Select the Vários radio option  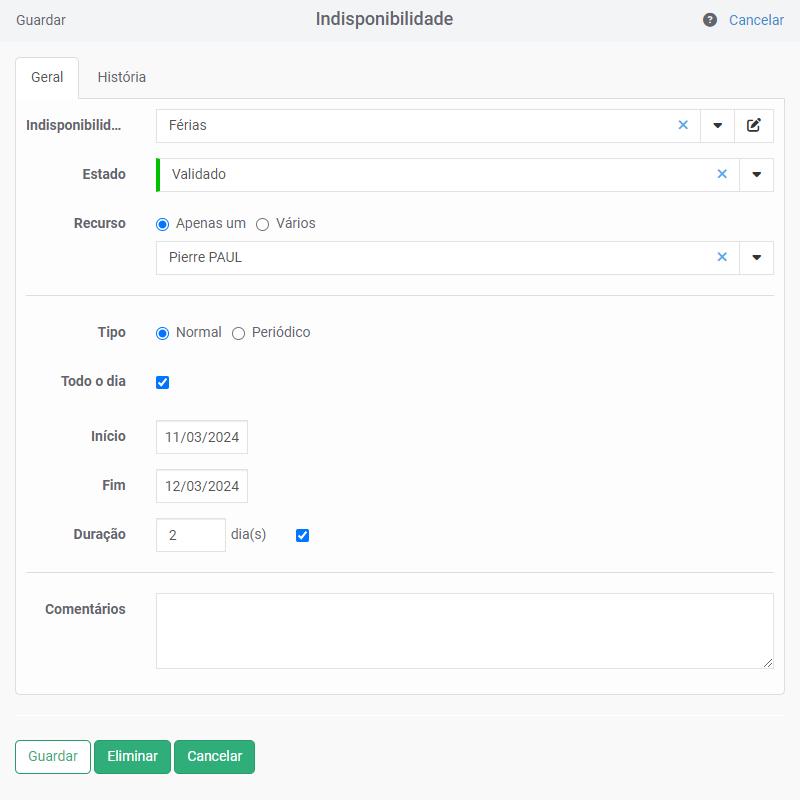(x=262, y=224)
